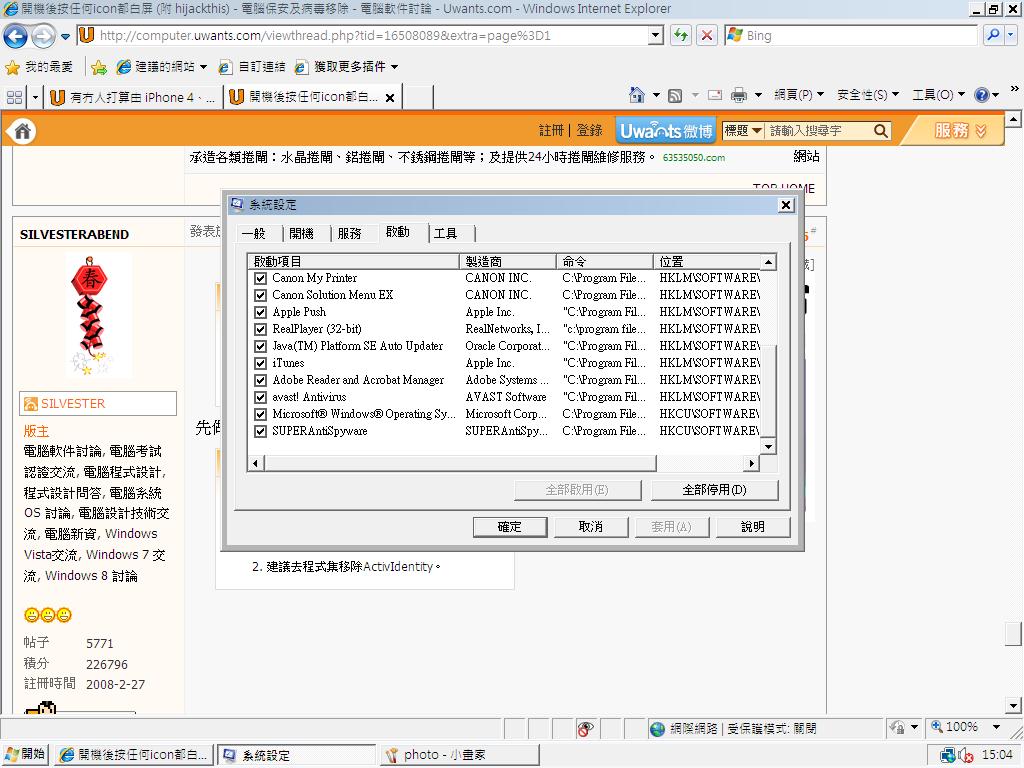Open the 標題 search type dropdown

point(743,131)
